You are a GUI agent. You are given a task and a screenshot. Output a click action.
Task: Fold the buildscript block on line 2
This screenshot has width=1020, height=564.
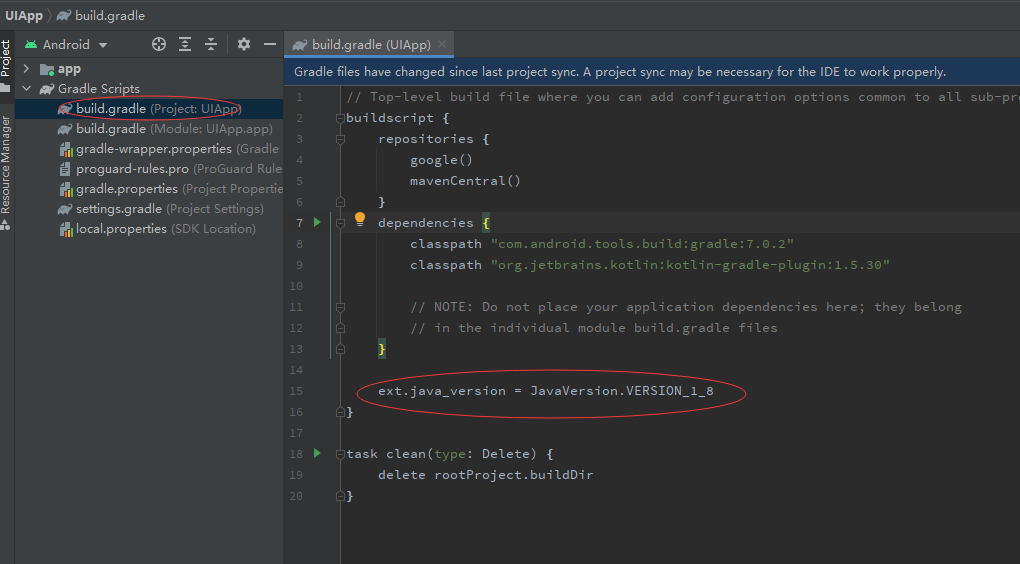pyautogui.click(x=340, y=118)
